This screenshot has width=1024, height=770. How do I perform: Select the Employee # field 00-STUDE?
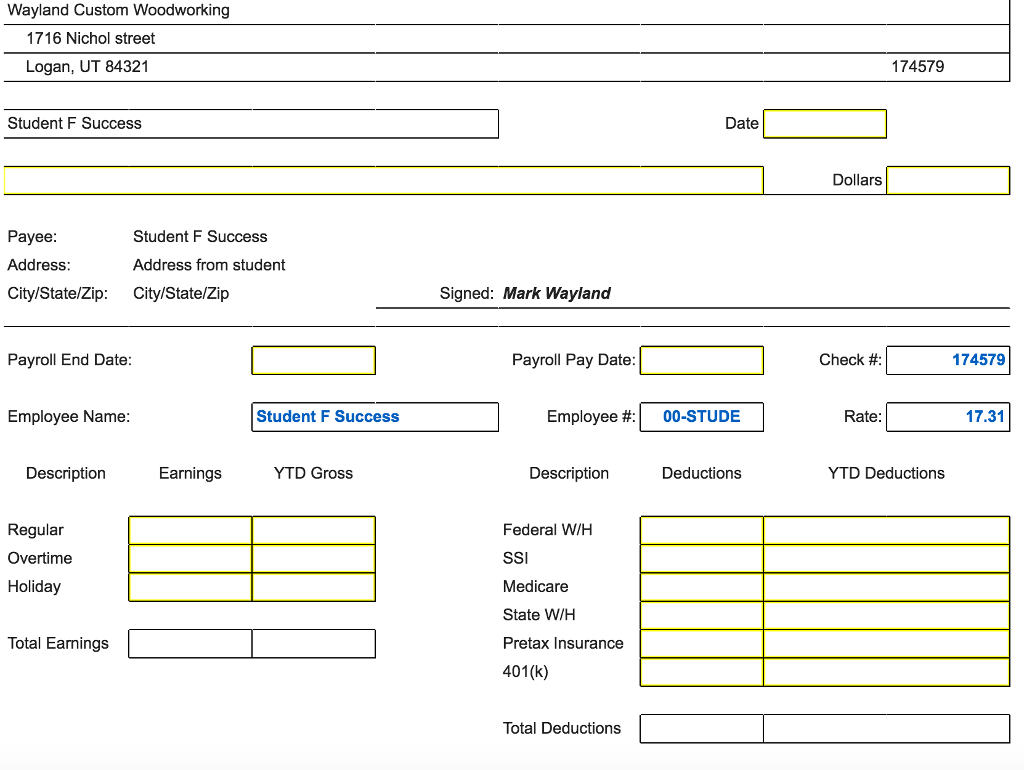[x=701, y=417]
